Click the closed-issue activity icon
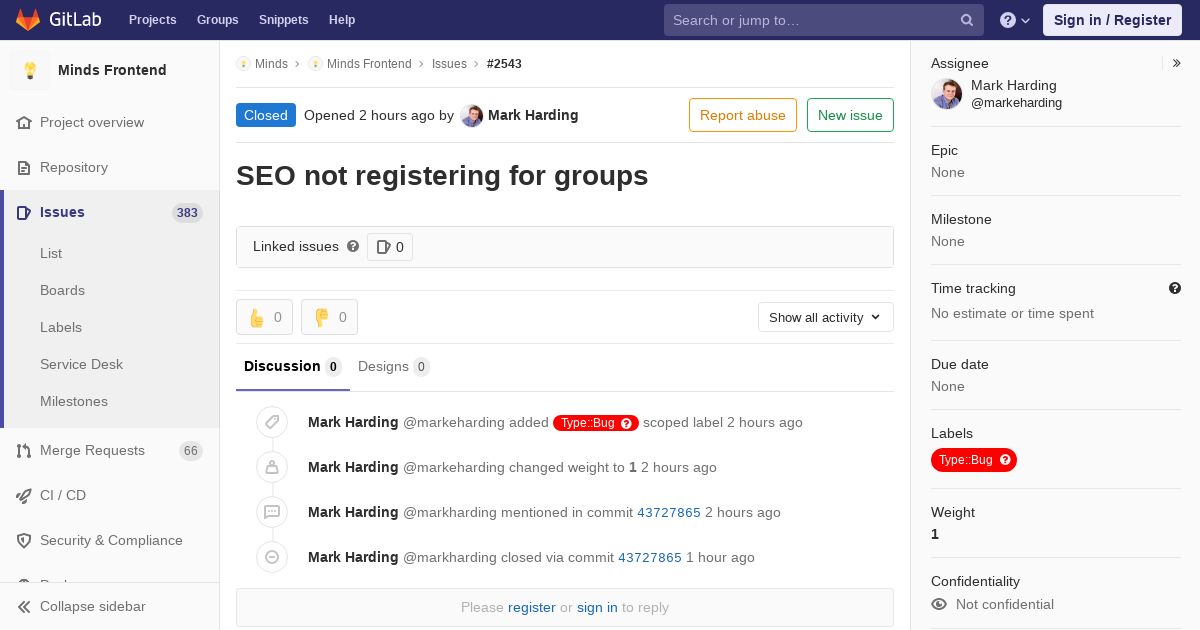 point(272,557)
